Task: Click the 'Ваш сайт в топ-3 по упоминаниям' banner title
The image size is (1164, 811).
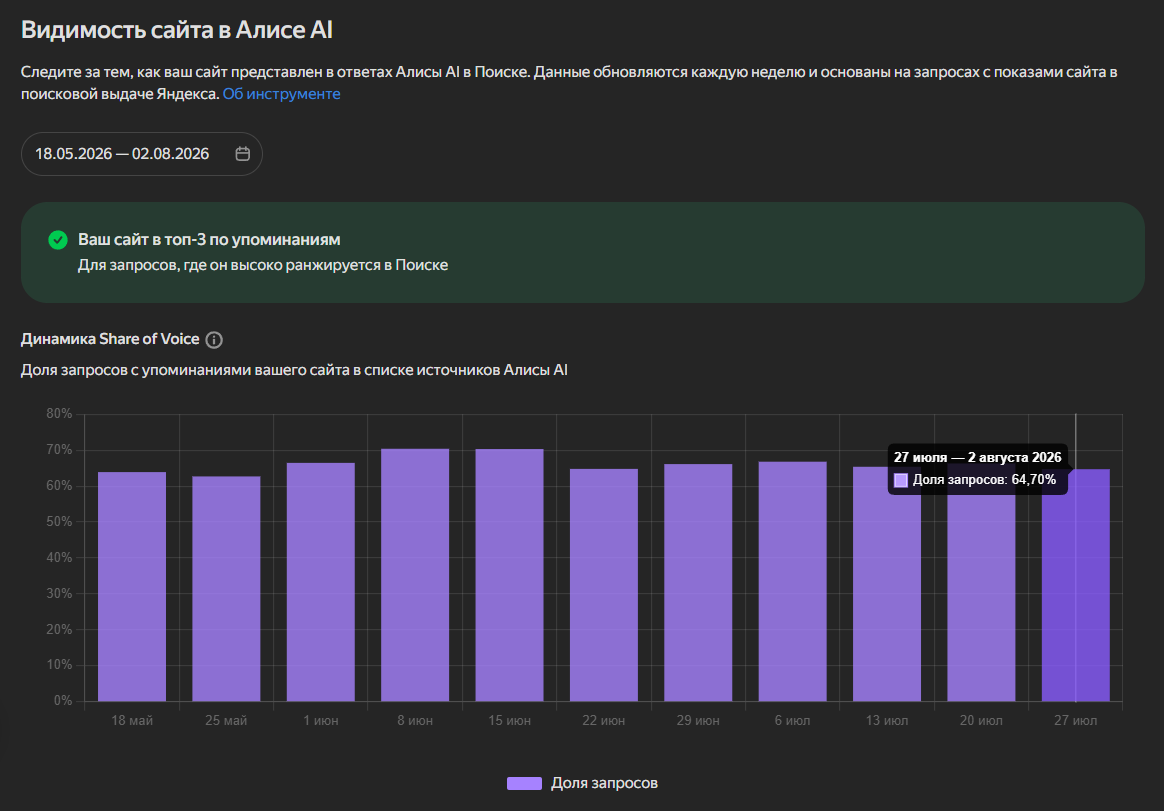Action: pos(209,240)
